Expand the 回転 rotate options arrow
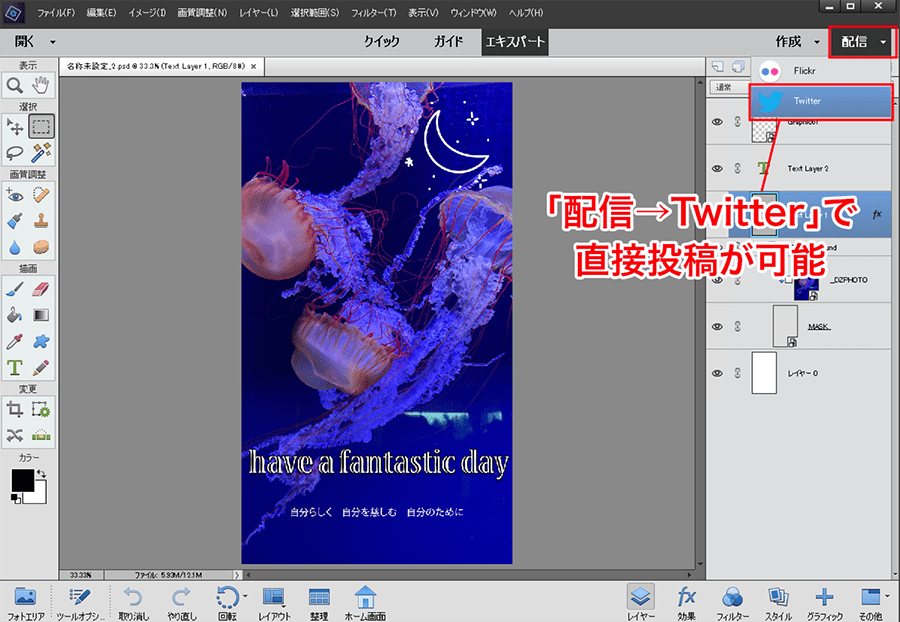The width and height of the screenshot is (900, 622). [246, 596]
